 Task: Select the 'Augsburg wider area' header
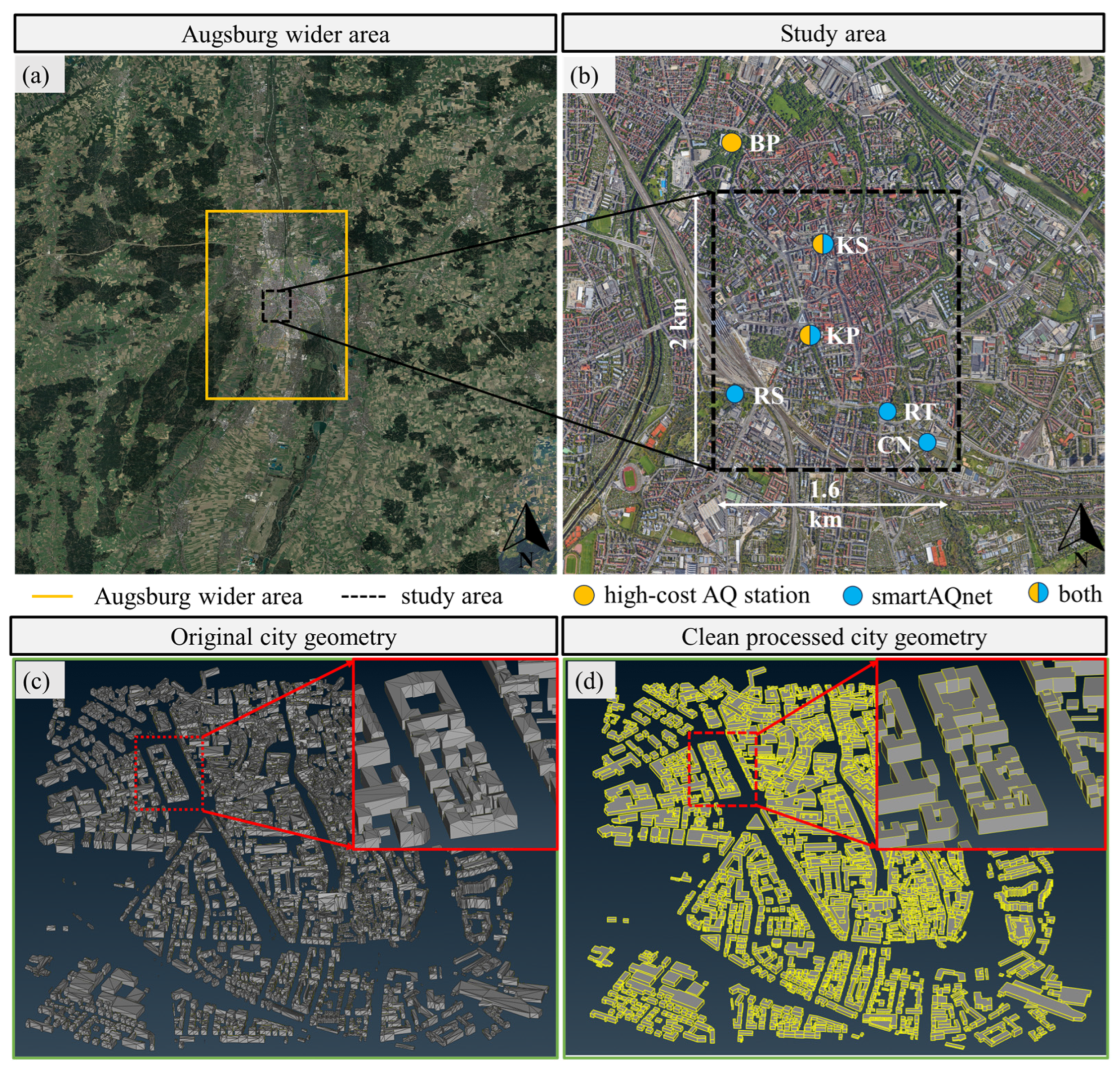(285, 34)
